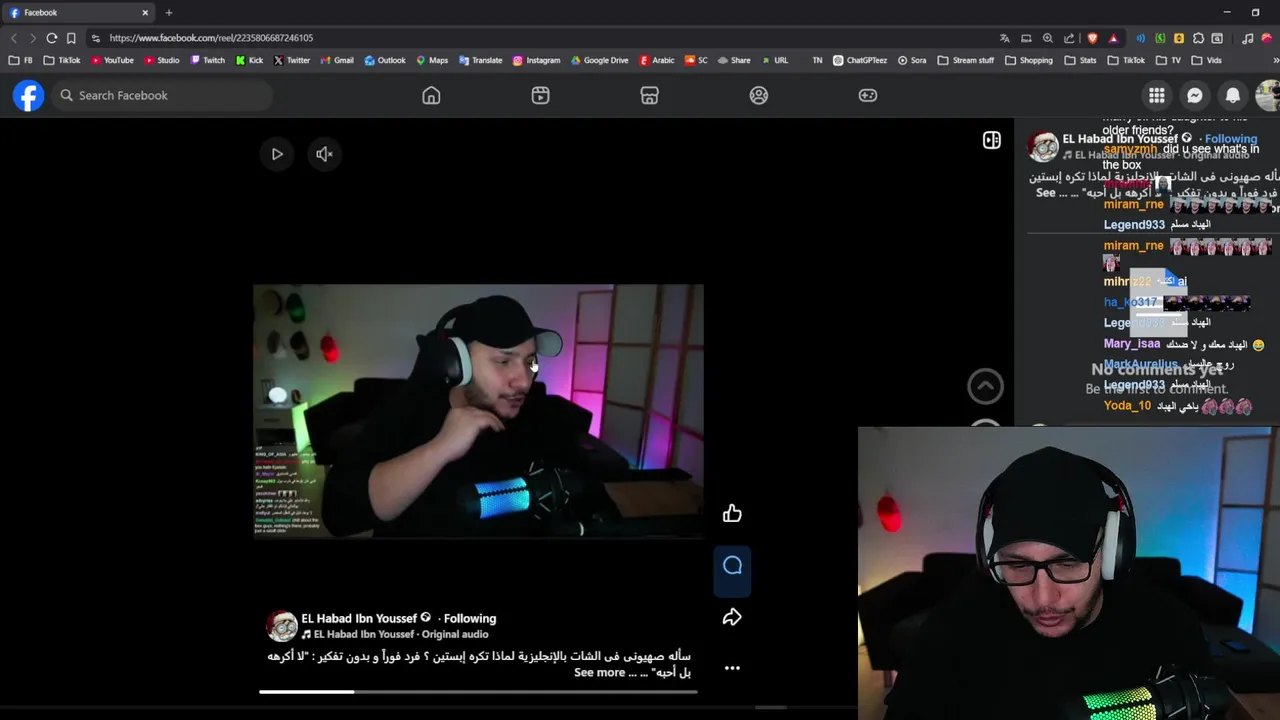Screen dimensions: 1280x720
Task: Open the Twitter bookmark
Action: 291,60
